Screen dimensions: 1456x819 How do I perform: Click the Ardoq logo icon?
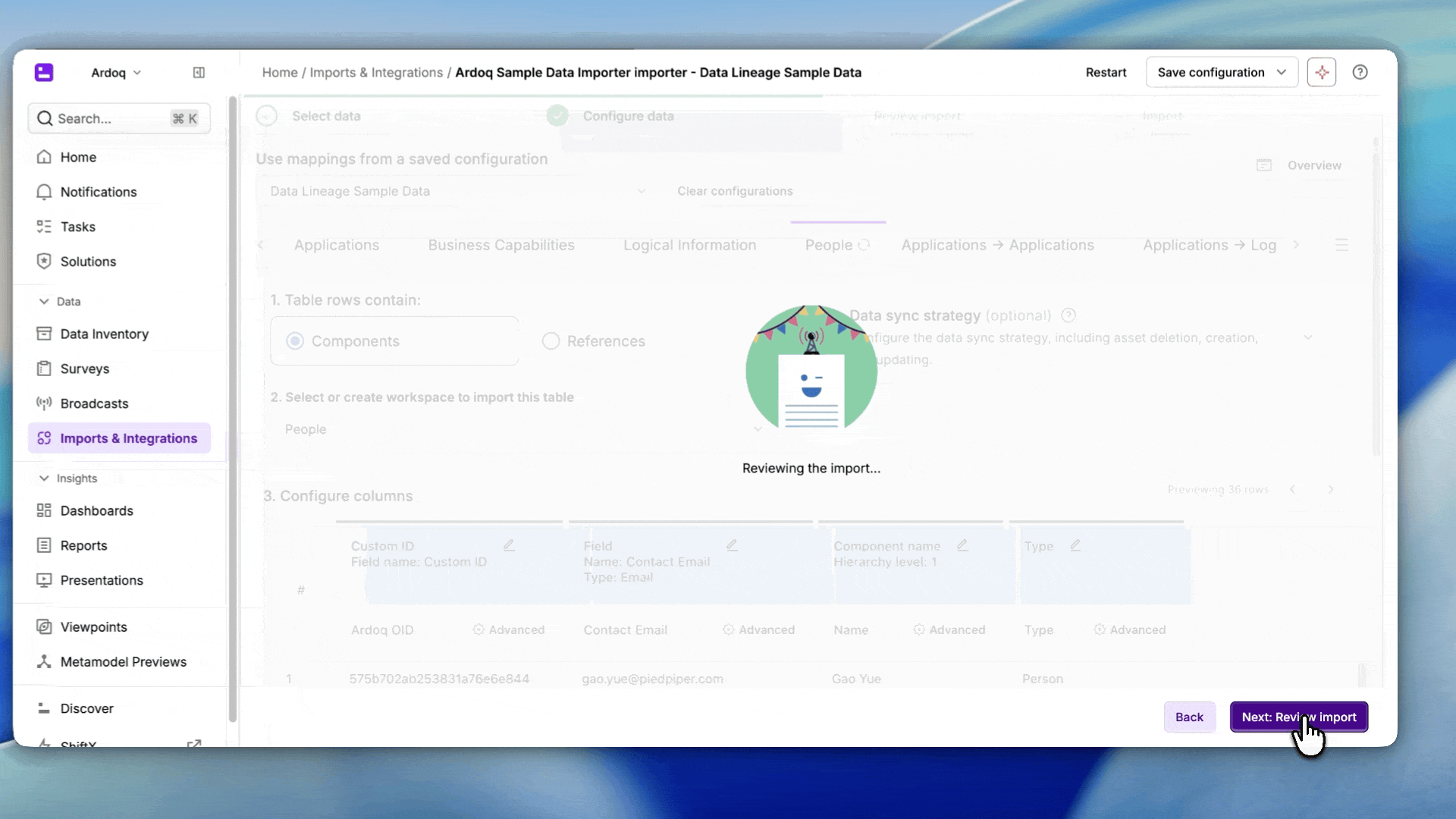pos(44,72)
